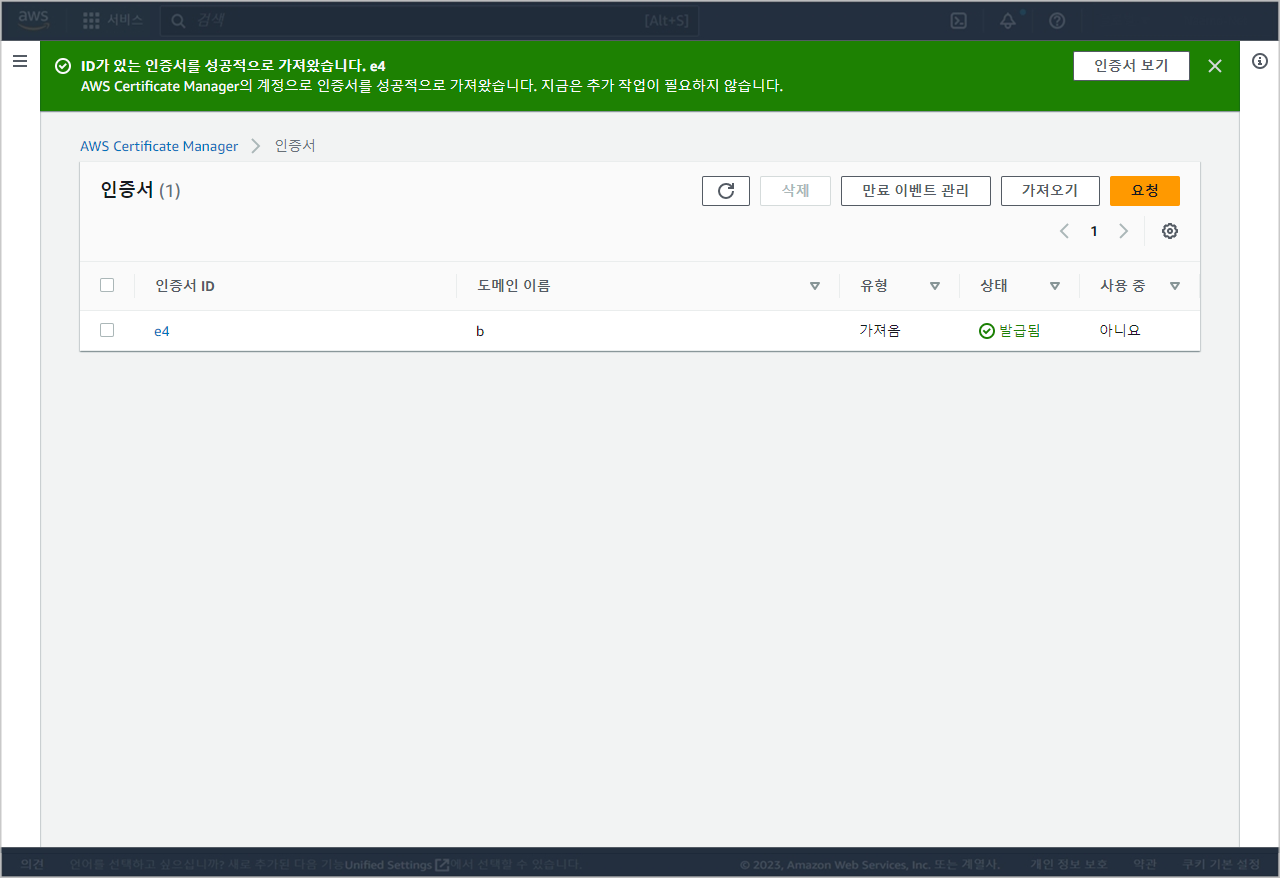Open the info panel icon
Image resolution: width=1280 pixels, height=878 pixels.
1260,62
